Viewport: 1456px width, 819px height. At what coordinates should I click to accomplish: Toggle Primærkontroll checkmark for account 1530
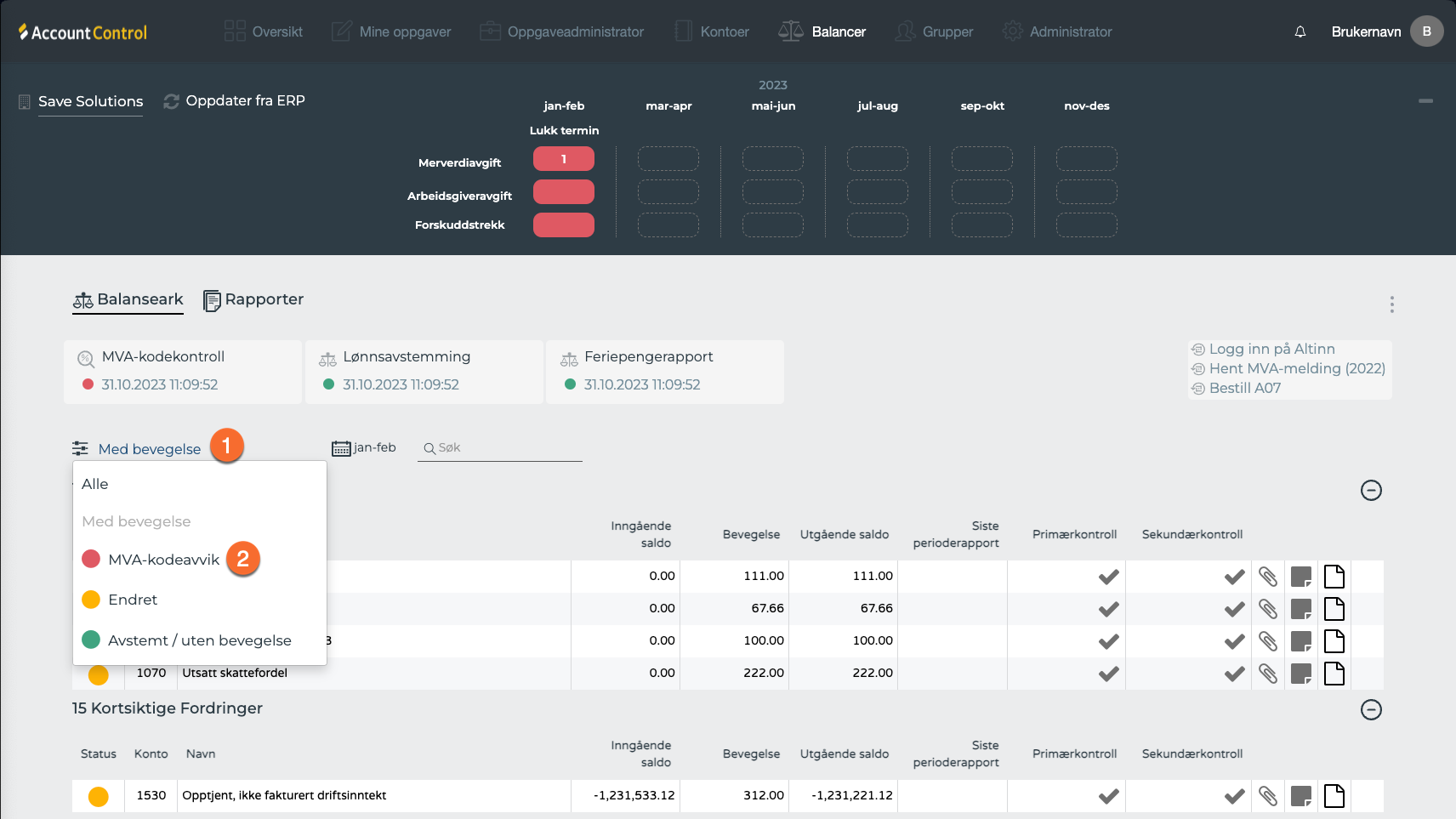pos(1108,796)
